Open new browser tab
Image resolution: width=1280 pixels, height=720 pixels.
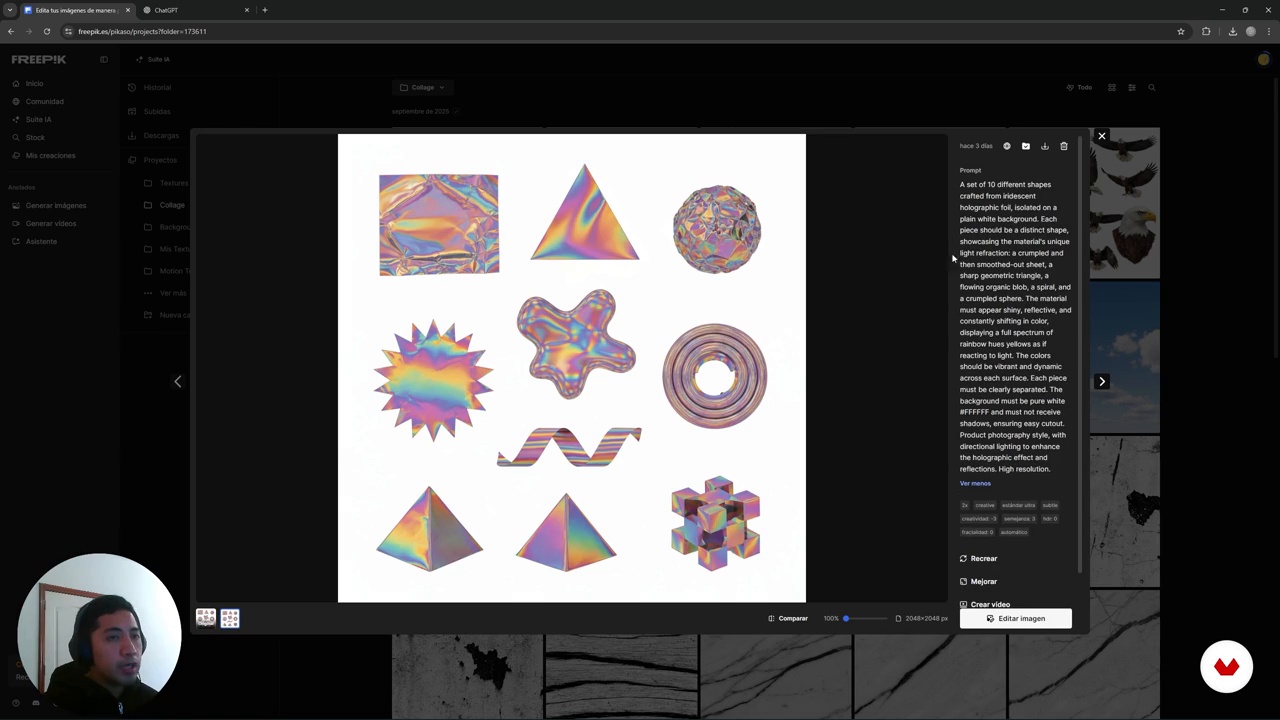click(265, 10)
